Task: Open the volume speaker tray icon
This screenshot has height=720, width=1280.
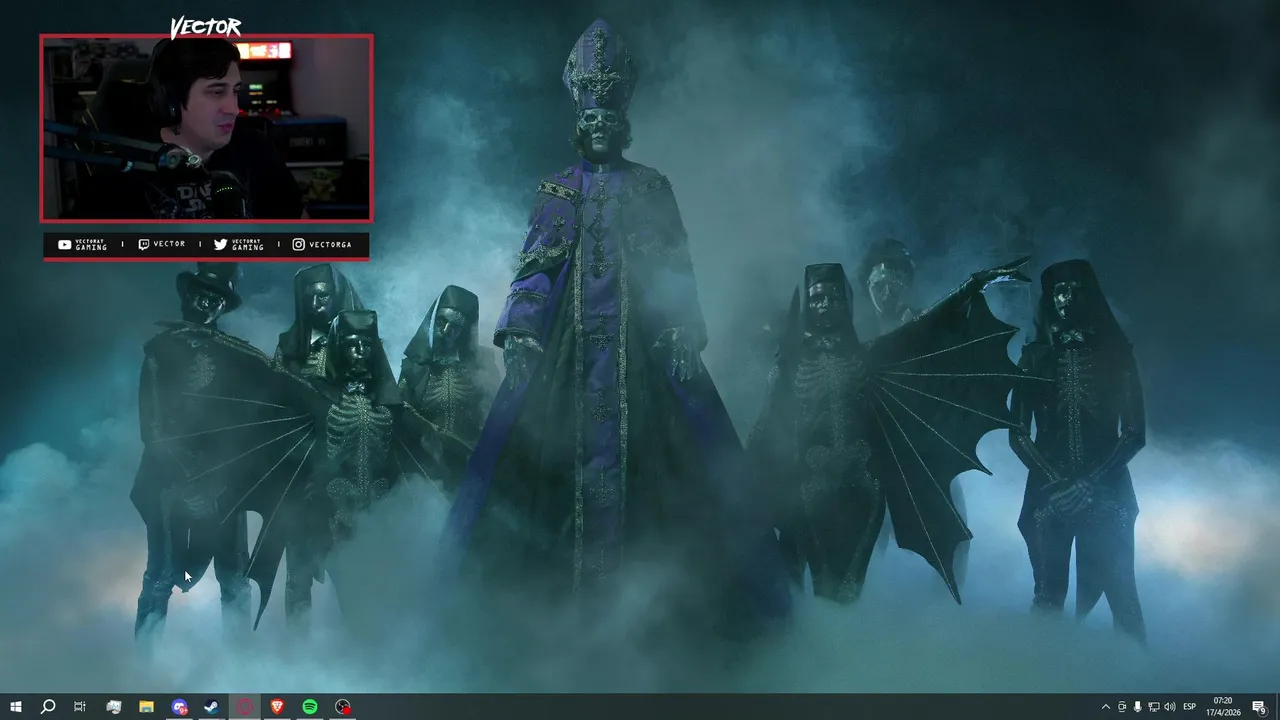Action: pyautogui.click(x=1169, y=707)
